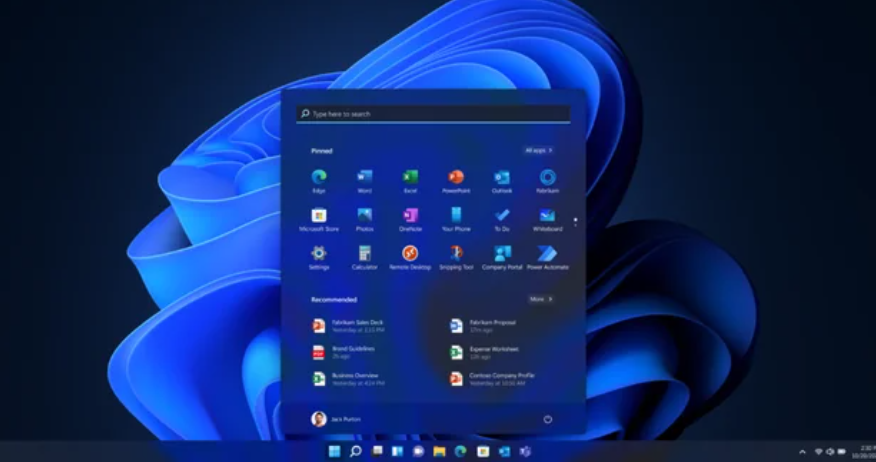Launch Word from the pinned apps
This screenshot has width=876, height=462.
[364, 182]
